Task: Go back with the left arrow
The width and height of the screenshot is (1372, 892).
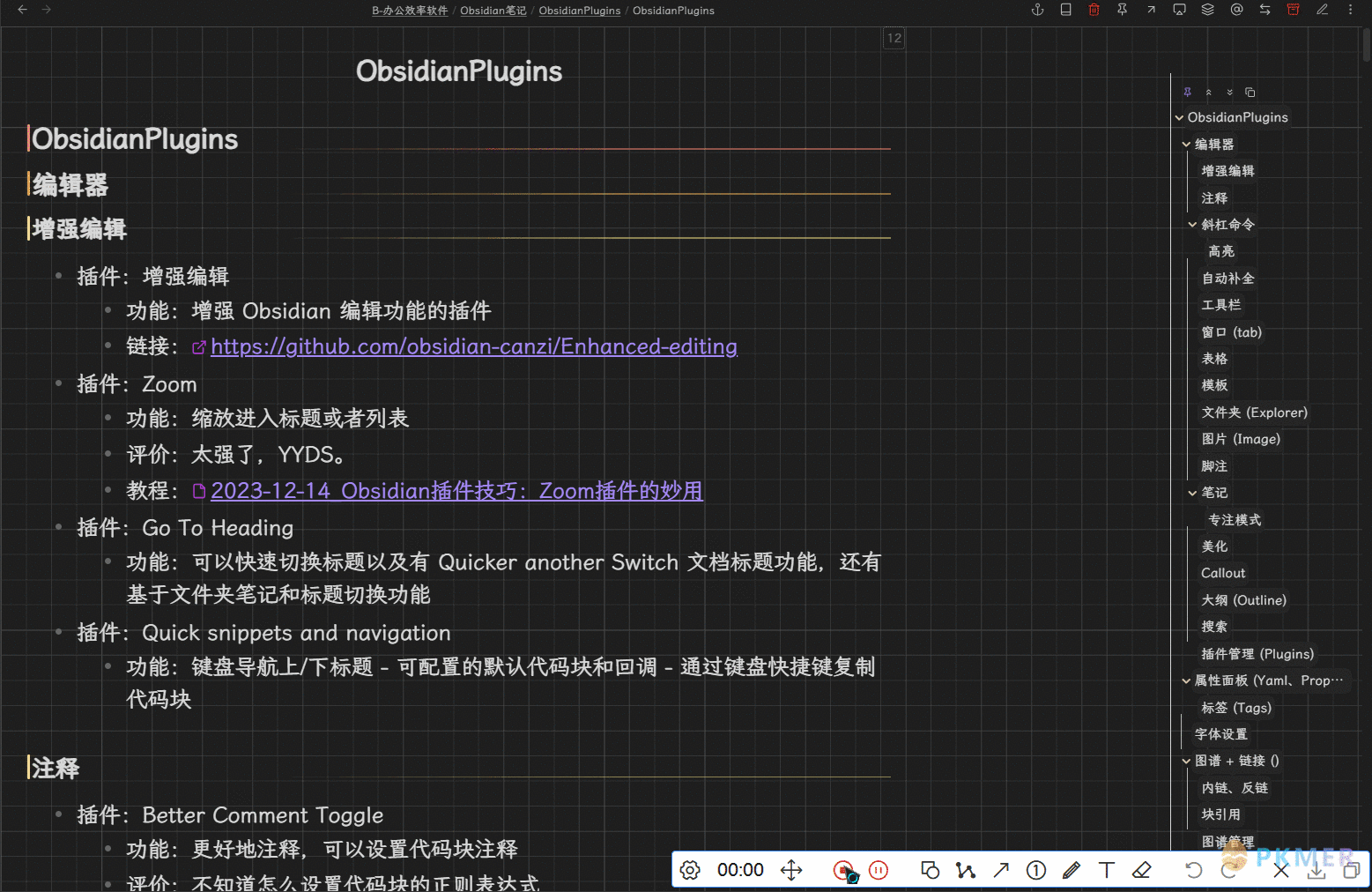Action: tap(23, 10)
